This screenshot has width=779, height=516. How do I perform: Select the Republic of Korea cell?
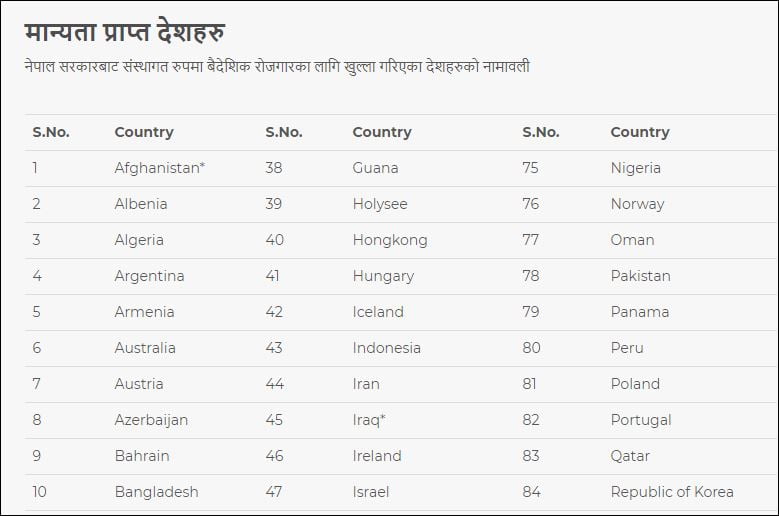pyautogui.click(x=672, y=492)
